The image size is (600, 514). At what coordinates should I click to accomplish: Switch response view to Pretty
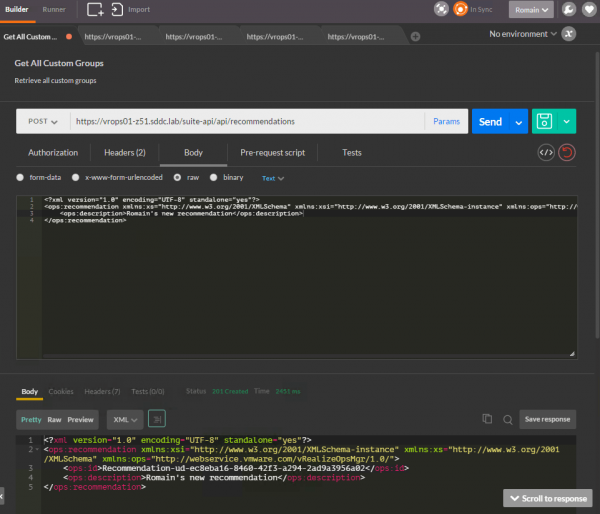coord(31,419)
